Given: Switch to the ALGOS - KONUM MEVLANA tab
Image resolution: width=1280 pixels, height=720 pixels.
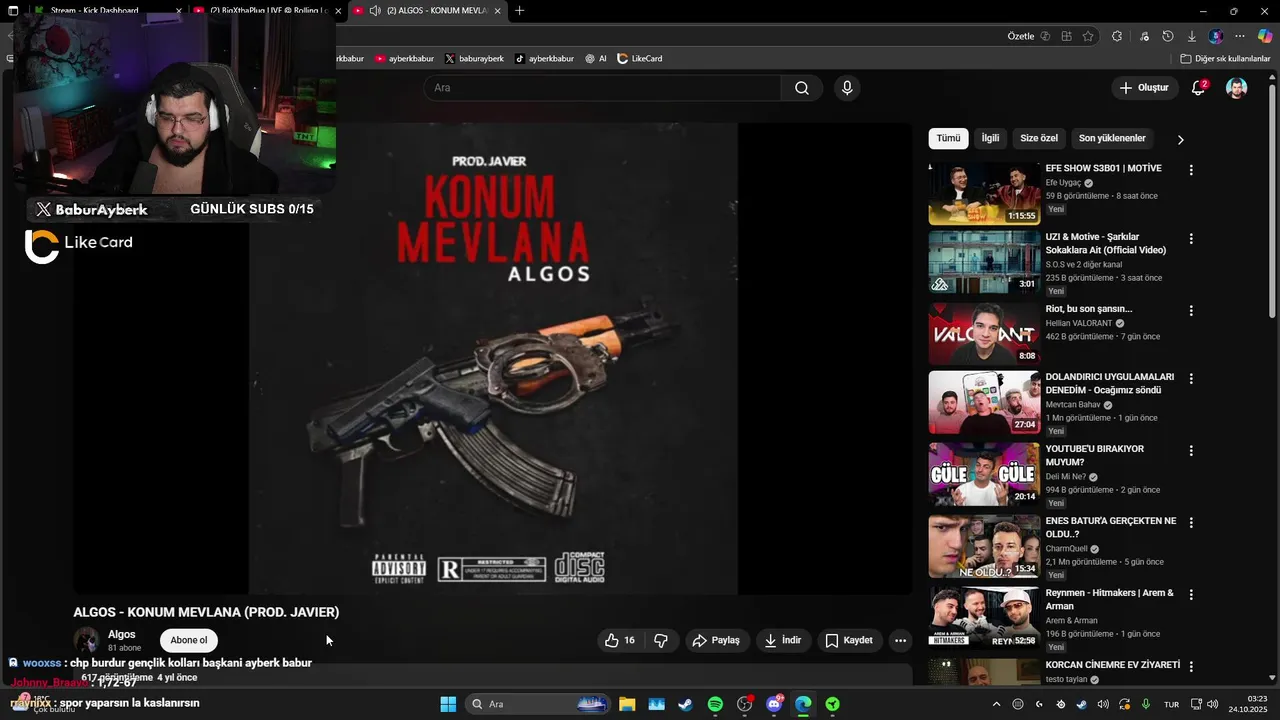Looking at the screenshot, I should (427, 11).
